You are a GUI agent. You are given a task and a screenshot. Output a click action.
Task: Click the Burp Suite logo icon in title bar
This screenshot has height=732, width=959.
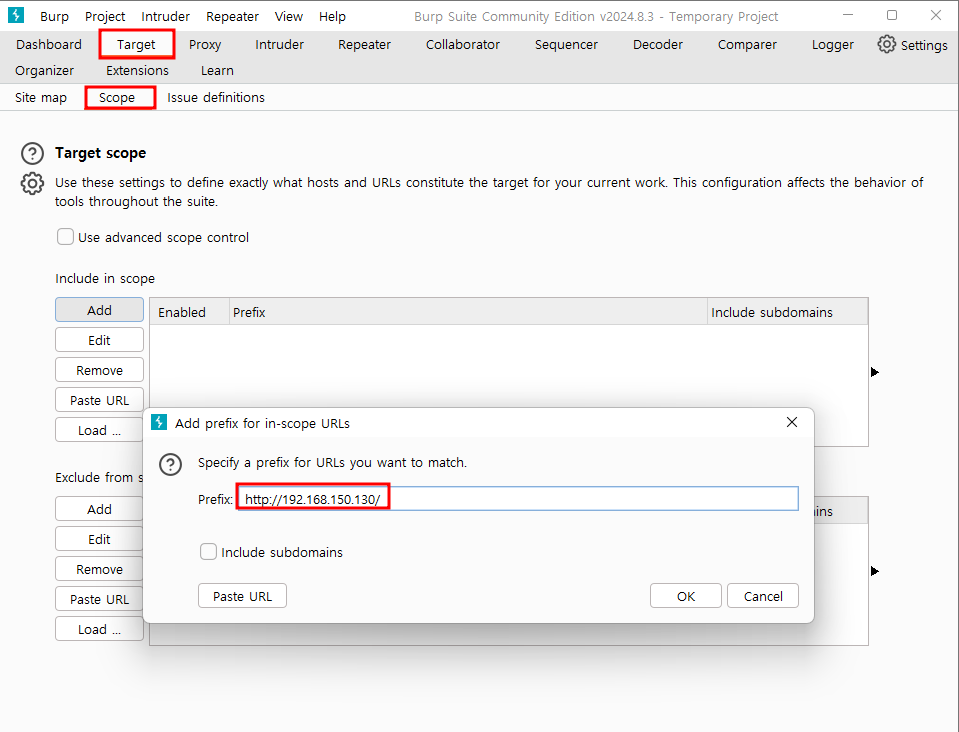pyautogui.click(x=16, y=15)
